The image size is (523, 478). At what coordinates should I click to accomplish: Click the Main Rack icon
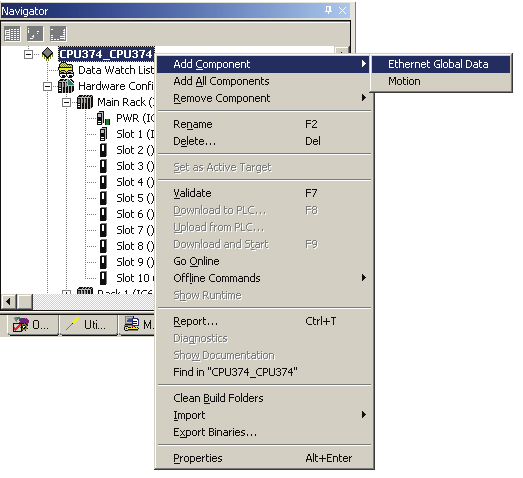tap(85, 102)
